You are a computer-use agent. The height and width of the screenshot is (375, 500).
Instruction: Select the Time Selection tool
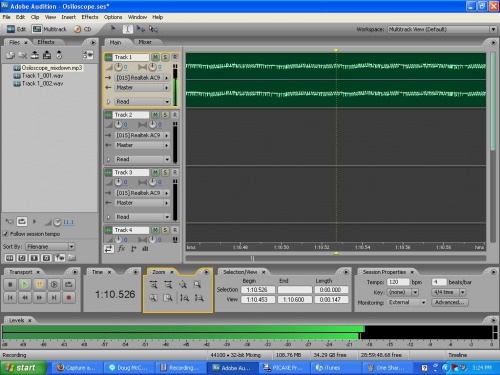(x=127, y=29)
